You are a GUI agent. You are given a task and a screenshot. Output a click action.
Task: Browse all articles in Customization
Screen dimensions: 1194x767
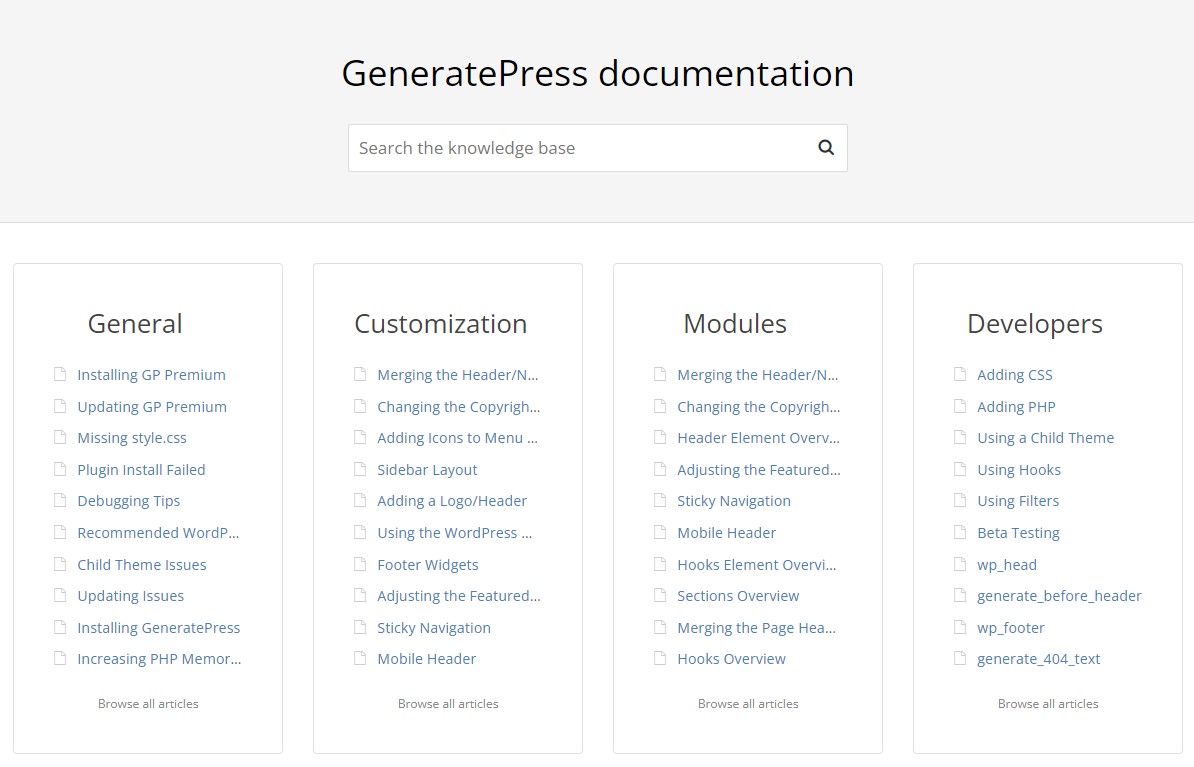(448, 704)
